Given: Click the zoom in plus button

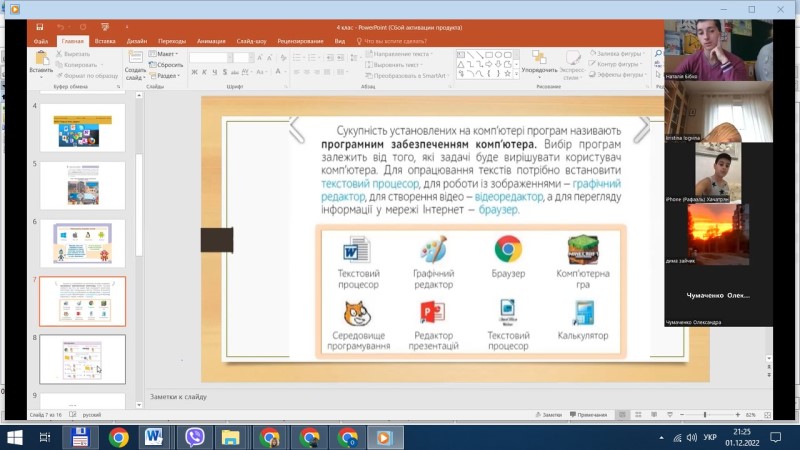Looking at the screenshot, I should [738, 415].
